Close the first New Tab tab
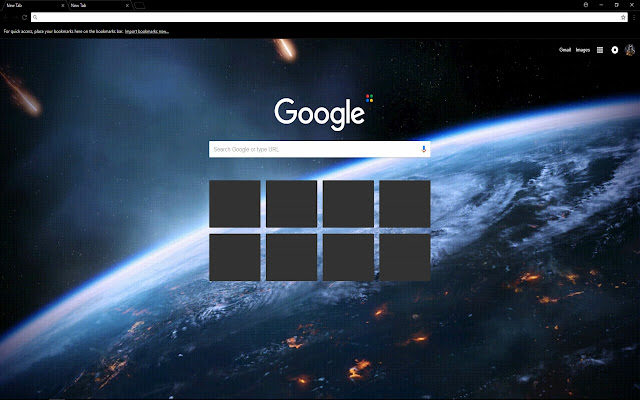 [62, 5]
